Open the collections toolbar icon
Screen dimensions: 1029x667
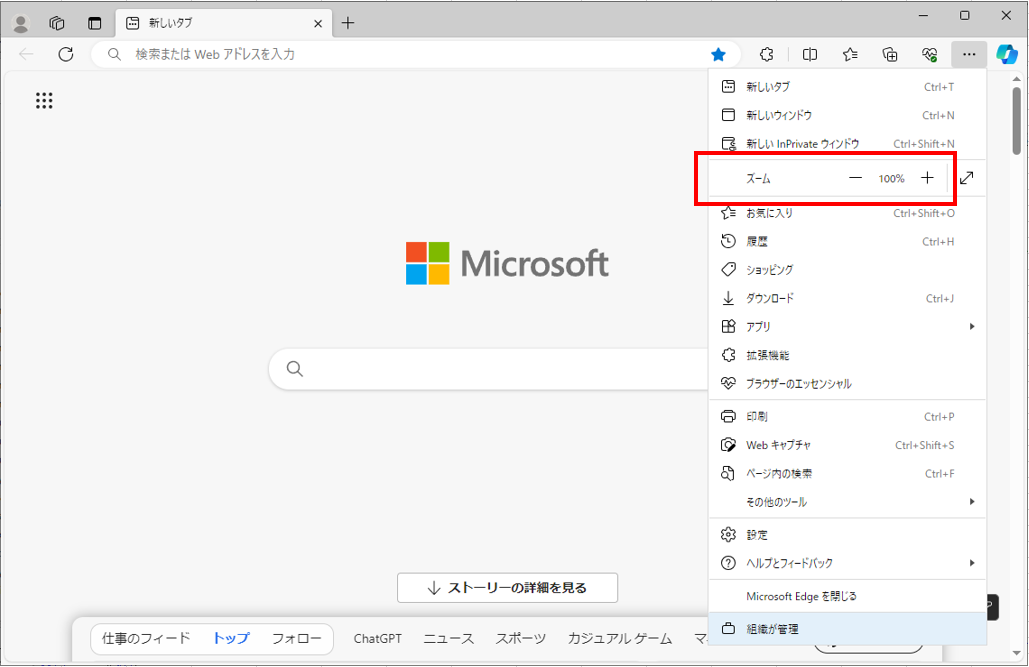coord(890,54)
